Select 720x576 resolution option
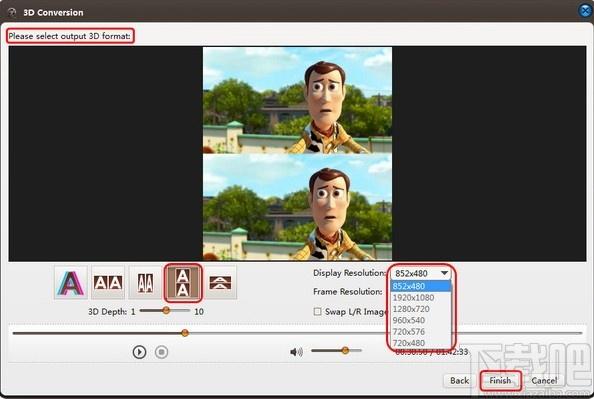The image size is (594, 399). click(x=420, y=332)
